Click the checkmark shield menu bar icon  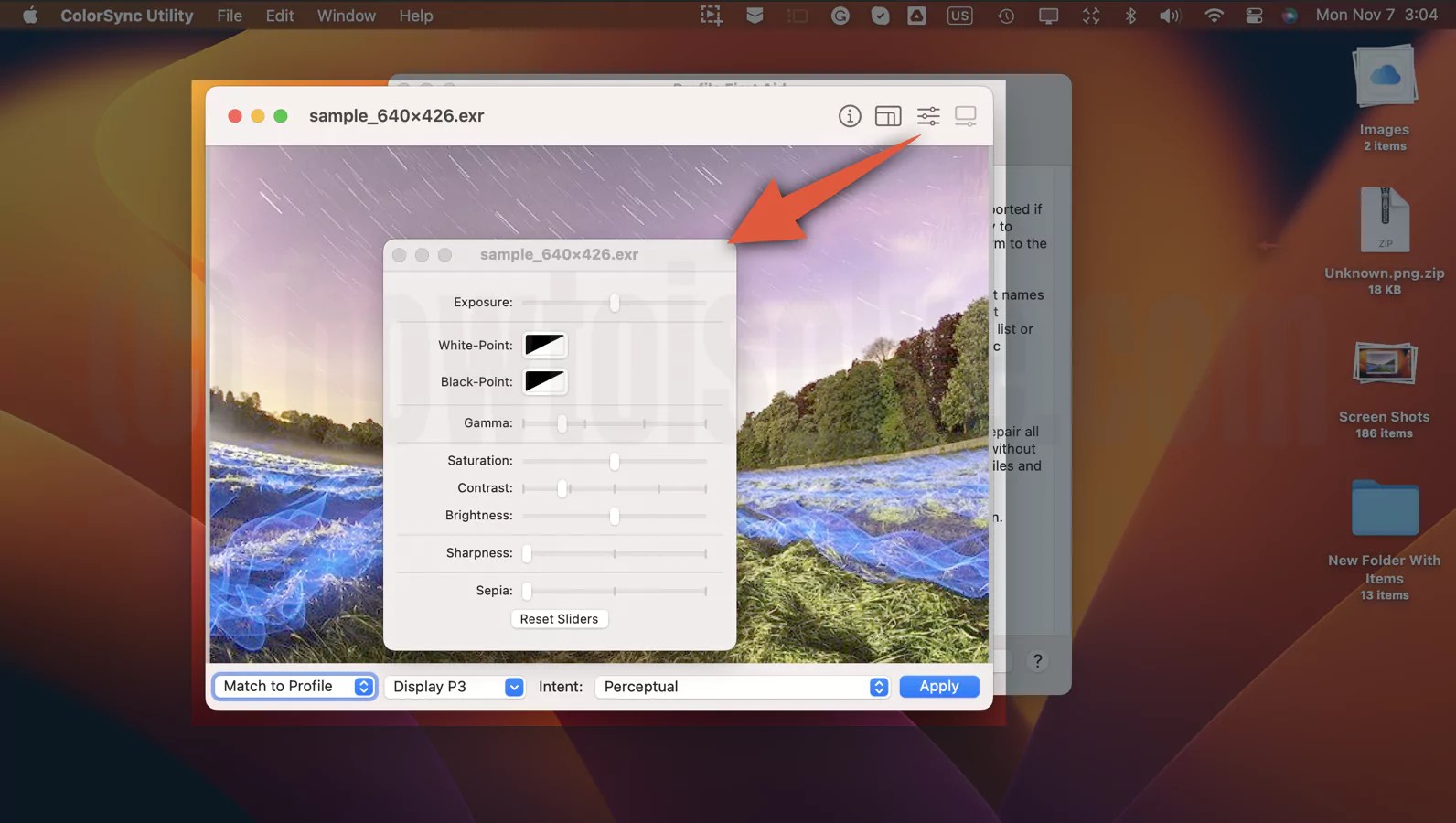click(880, 16)
